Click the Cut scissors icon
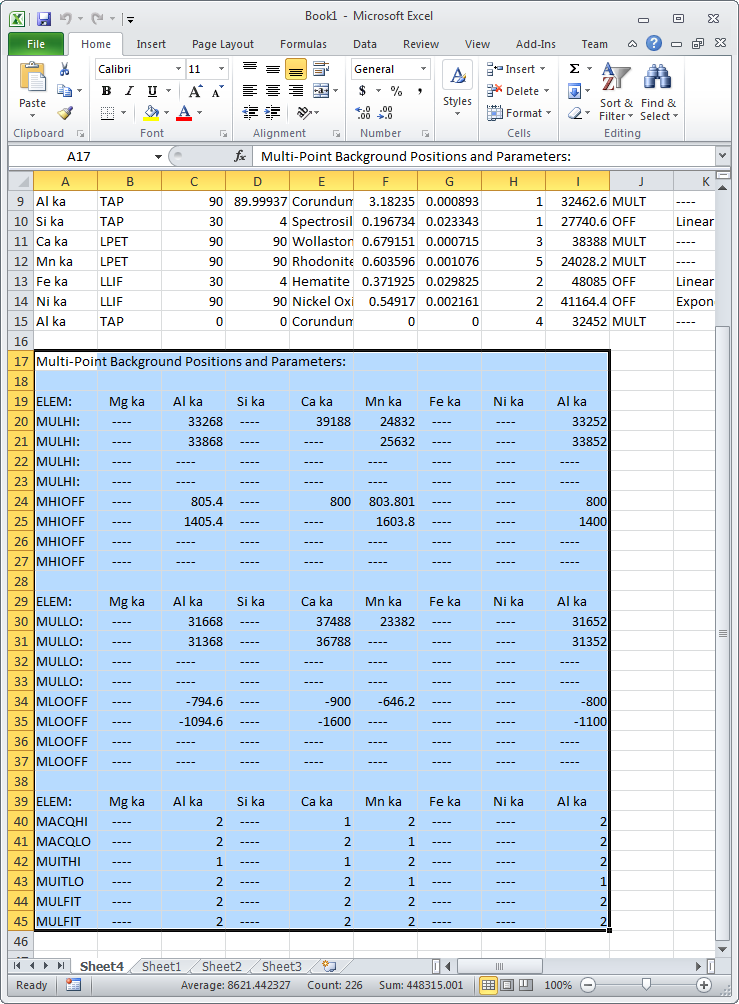739x1004 pixels. [65, 69]
